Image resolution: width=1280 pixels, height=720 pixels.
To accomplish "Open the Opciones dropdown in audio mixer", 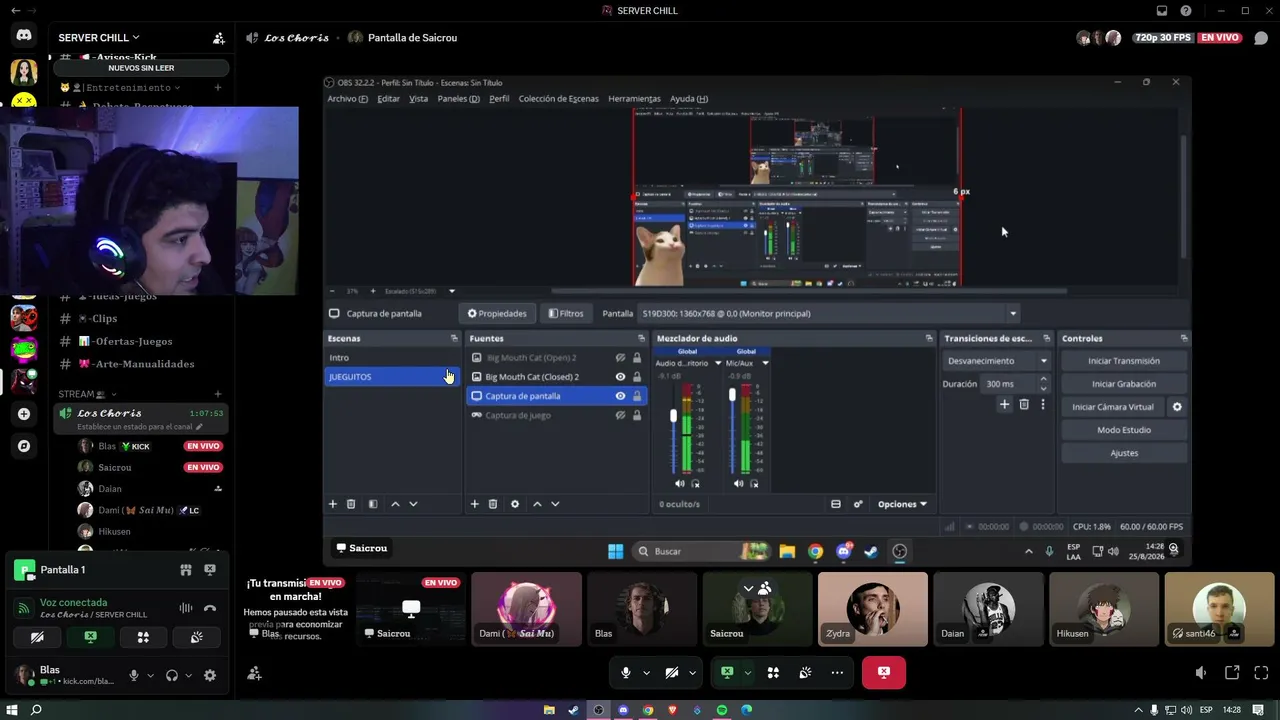I will pyautogui.click(x=902, y=504).
